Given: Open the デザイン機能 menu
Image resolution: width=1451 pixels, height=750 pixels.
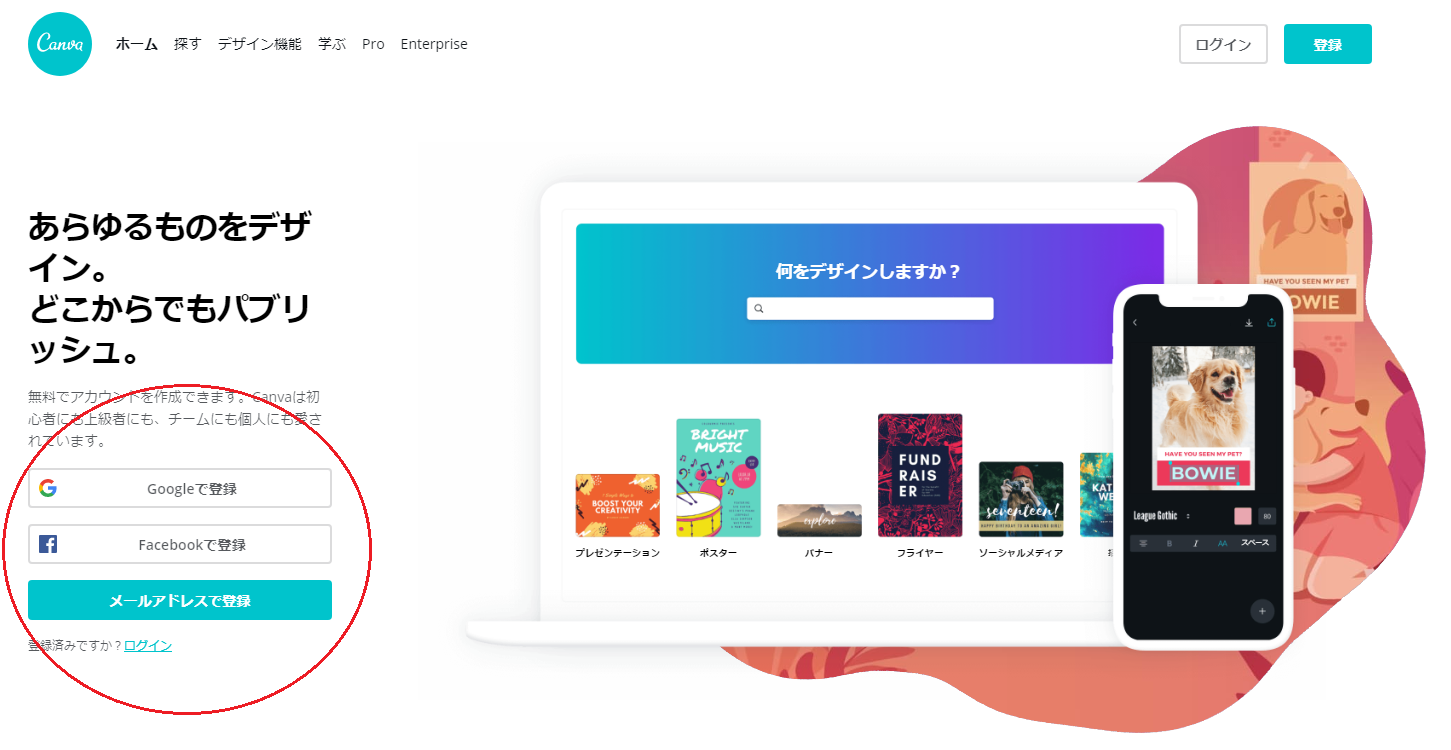Looking at the screenshot, I should pyautogui.click(x=259, y=44).
